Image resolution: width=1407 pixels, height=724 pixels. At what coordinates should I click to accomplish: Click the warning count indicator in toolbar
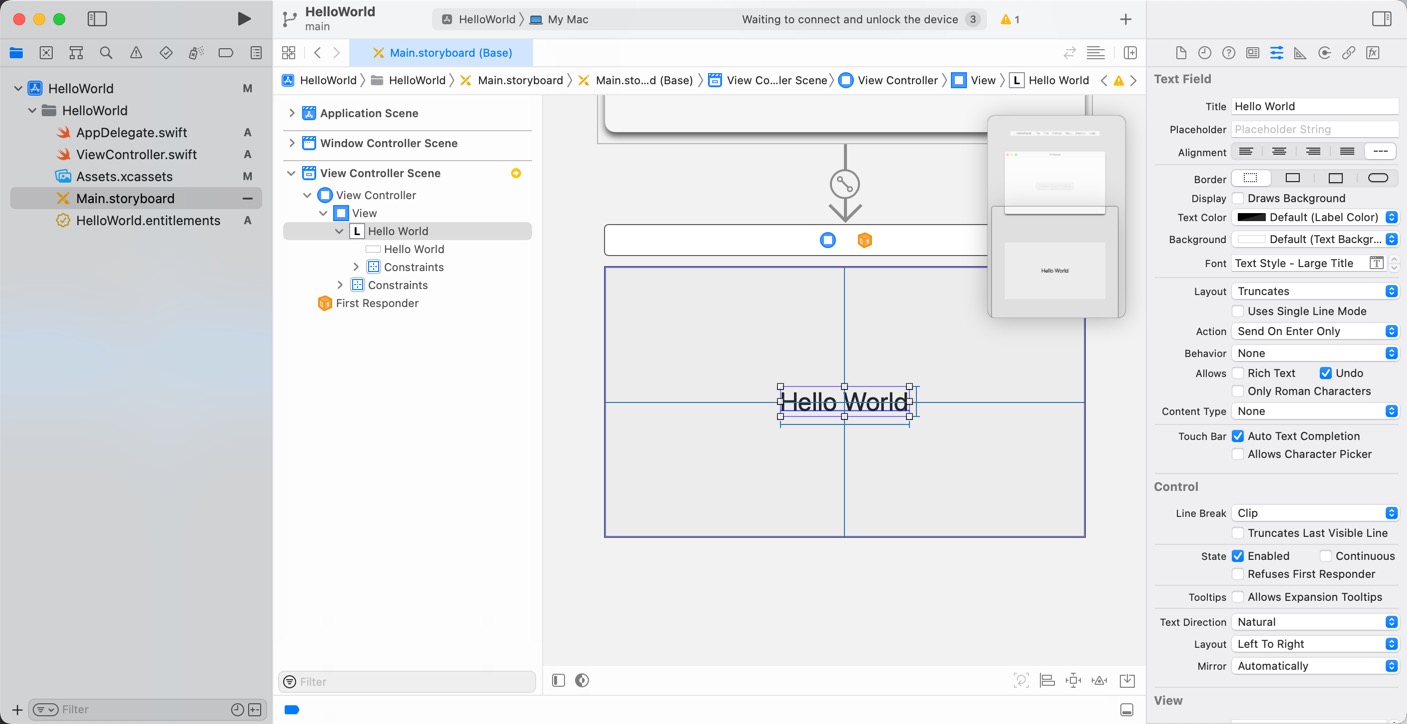coord(1010,19)
